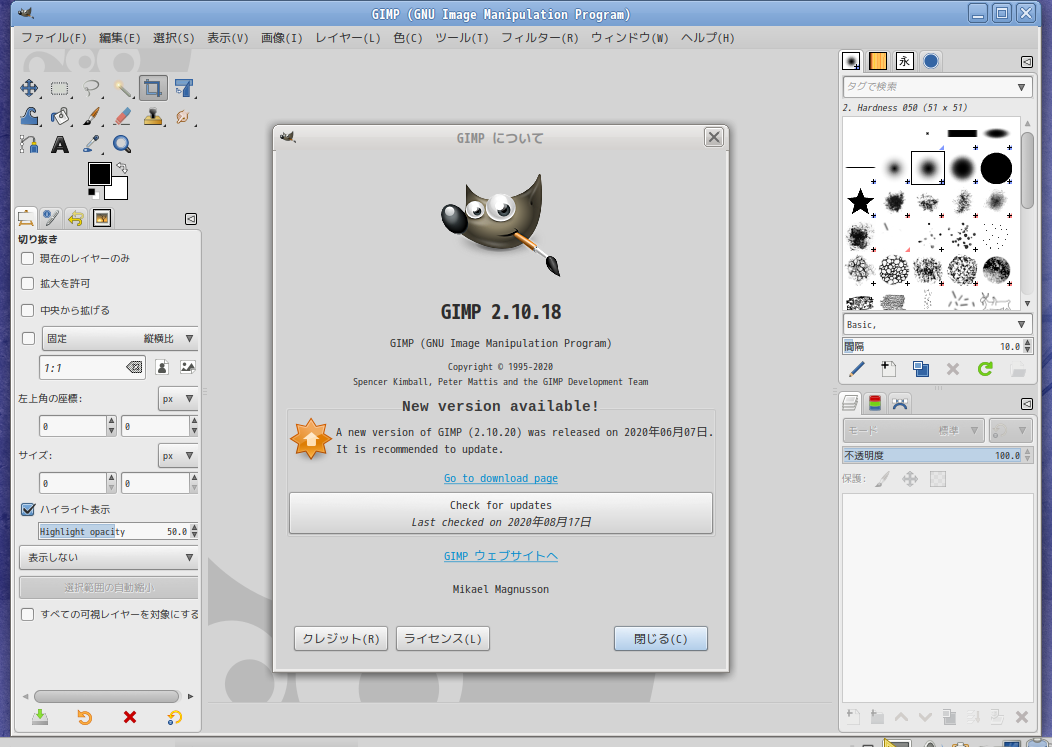Close the dialog with 閉じる(C)
The image size is (1052, 747).
[x=661, y=638]
